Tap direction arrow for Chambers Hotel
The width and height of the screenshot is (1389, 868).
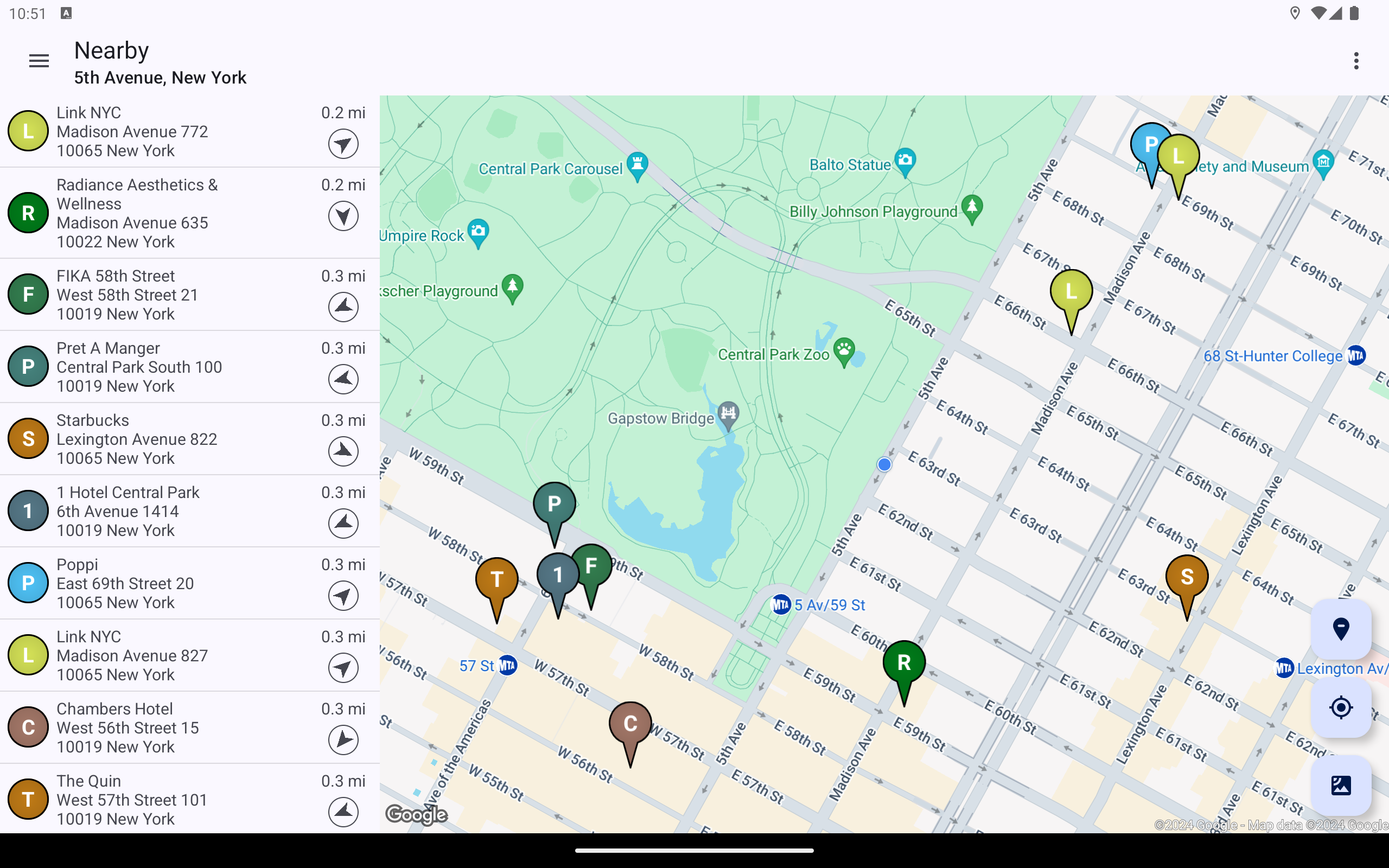pos(343,740)
